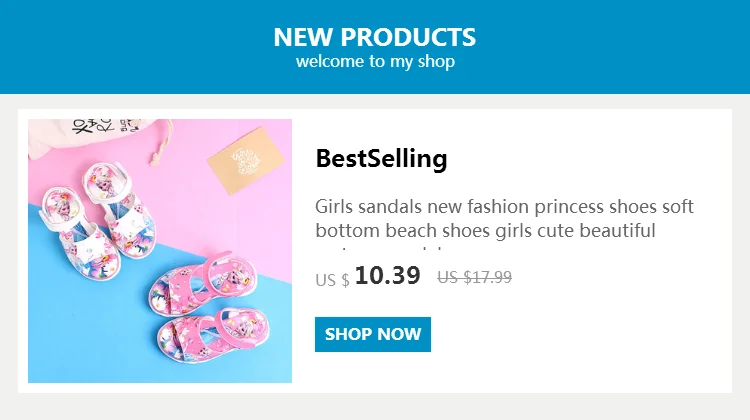Open the girls sandals product photo

[x=160, y=251]
